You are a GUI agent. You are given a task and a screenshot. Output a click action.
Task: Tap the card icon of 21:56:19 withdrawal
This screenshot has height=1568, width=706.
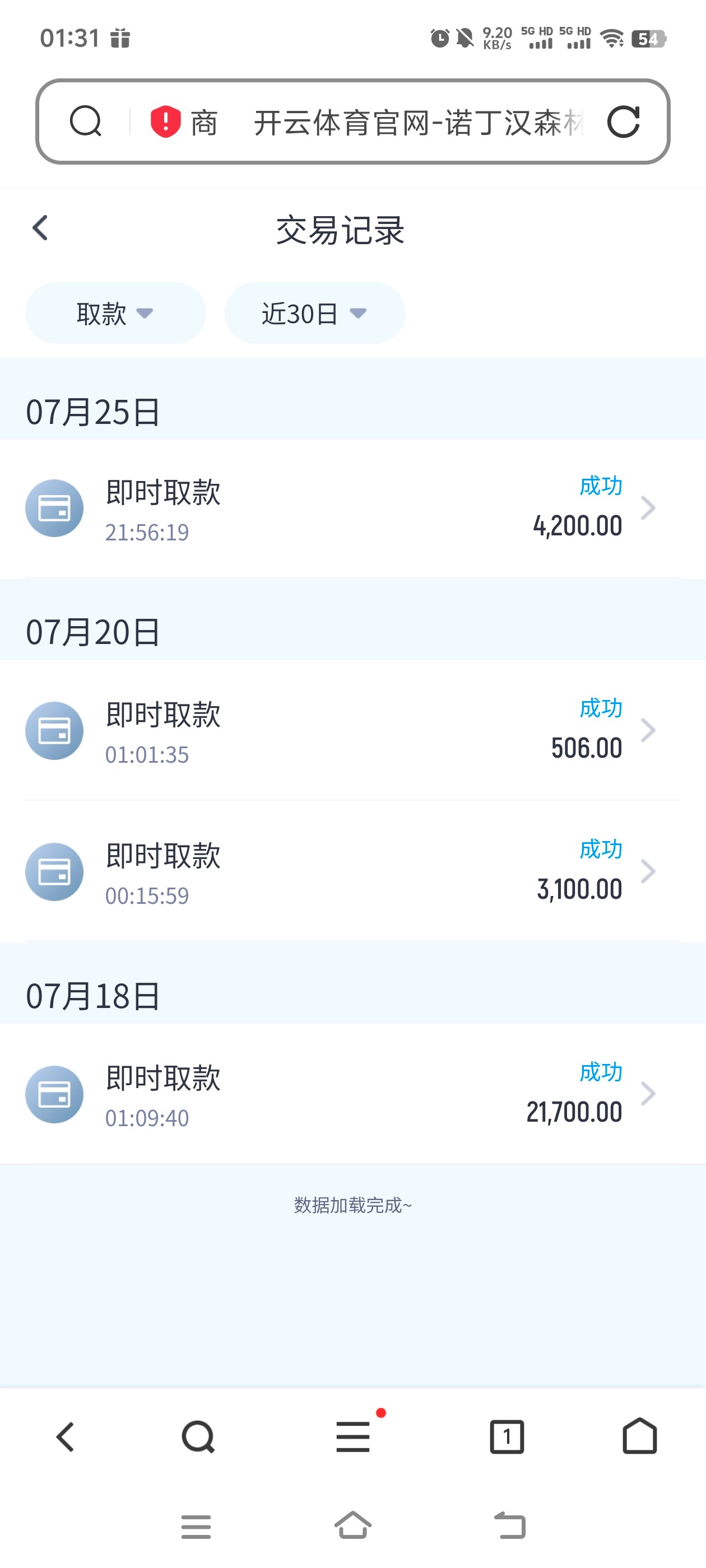point(54,508)
